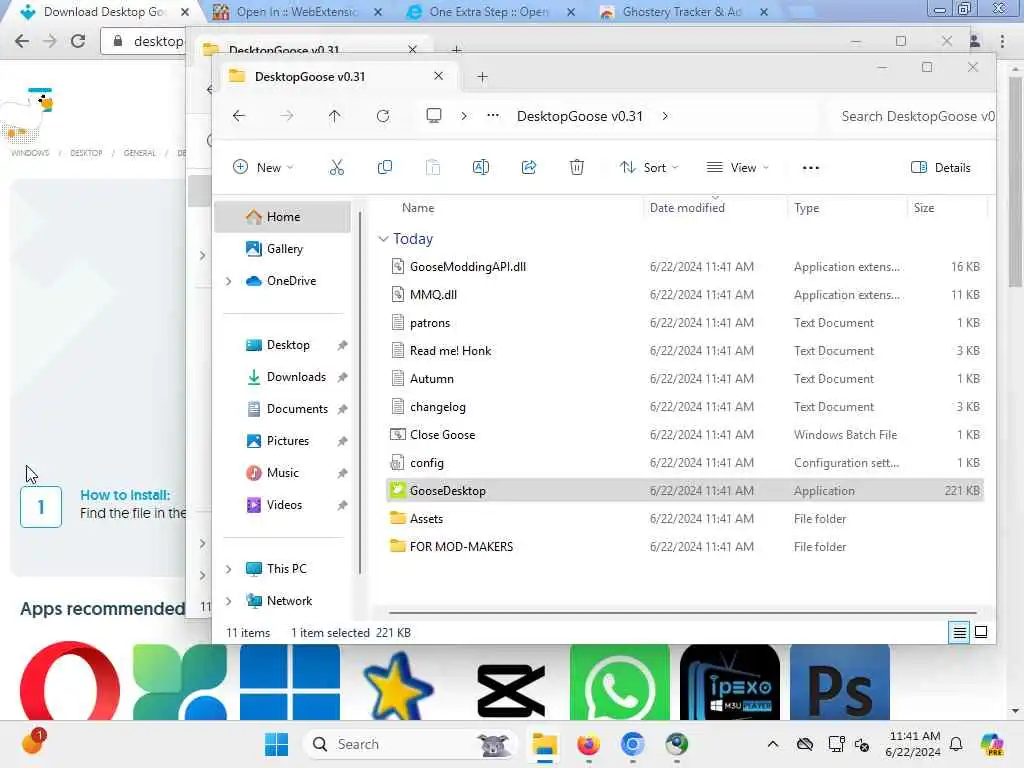Collapse the Today group
The image size is (1024, 768).
[383, 239]
